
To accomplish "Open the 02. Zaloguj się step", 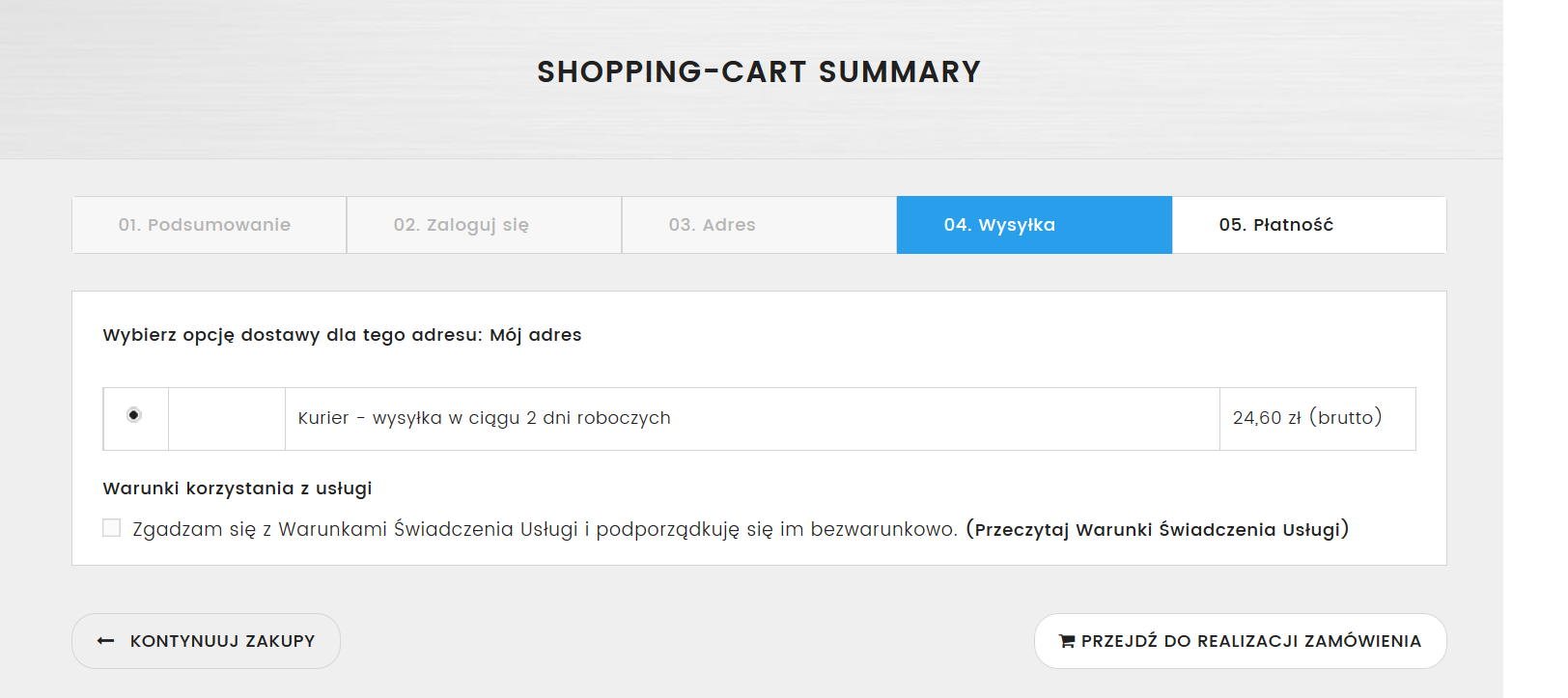I will (462, 225).
